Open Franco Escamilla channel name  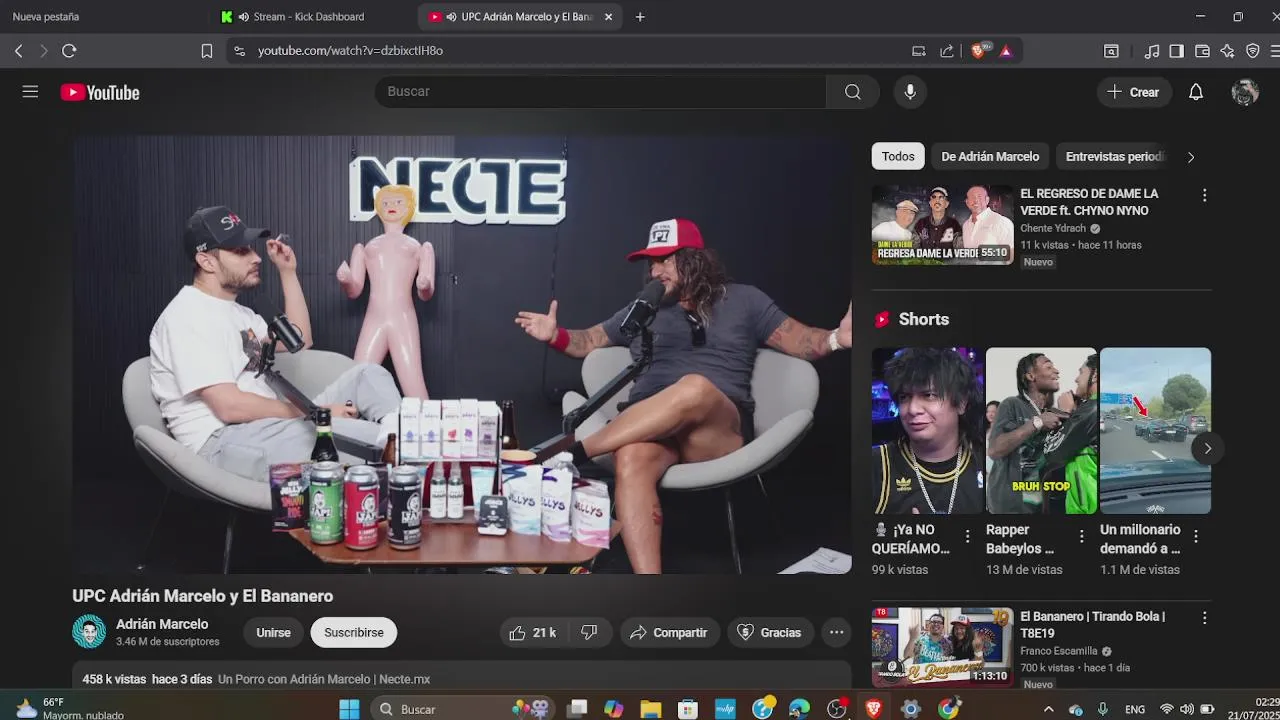1059,651
